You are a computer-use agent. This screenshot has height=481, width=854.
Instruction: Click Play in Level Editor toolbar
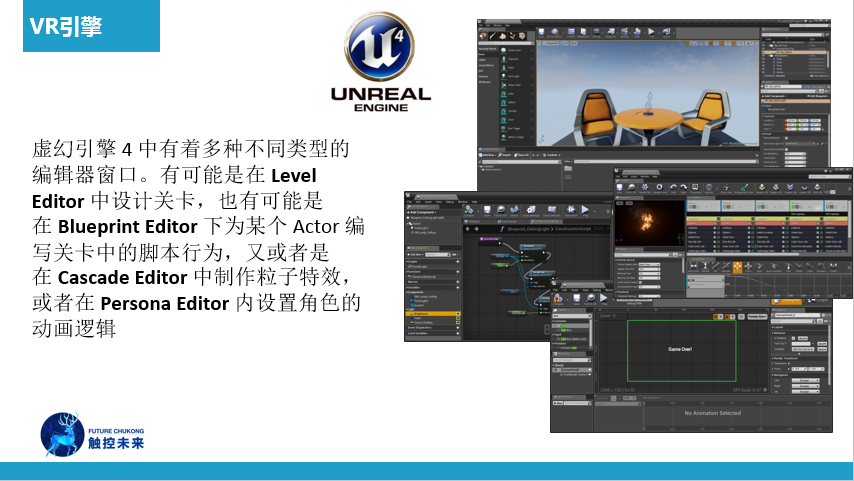tap(651, 33)
